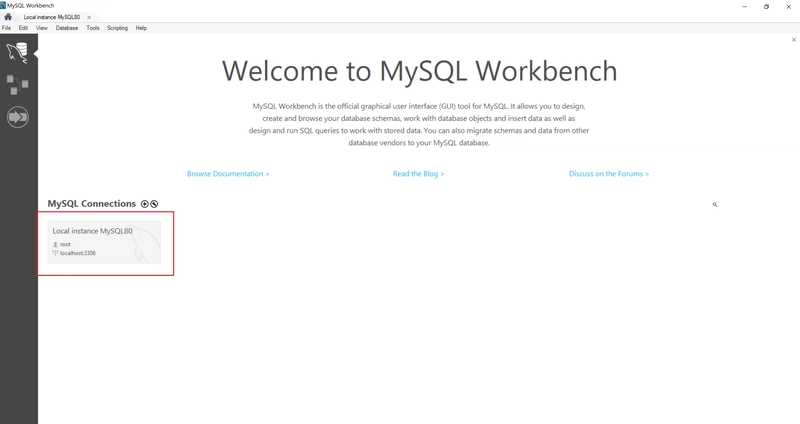Close the Local instance MySQL80 tab
800x424 pixels.
[89, 17]
